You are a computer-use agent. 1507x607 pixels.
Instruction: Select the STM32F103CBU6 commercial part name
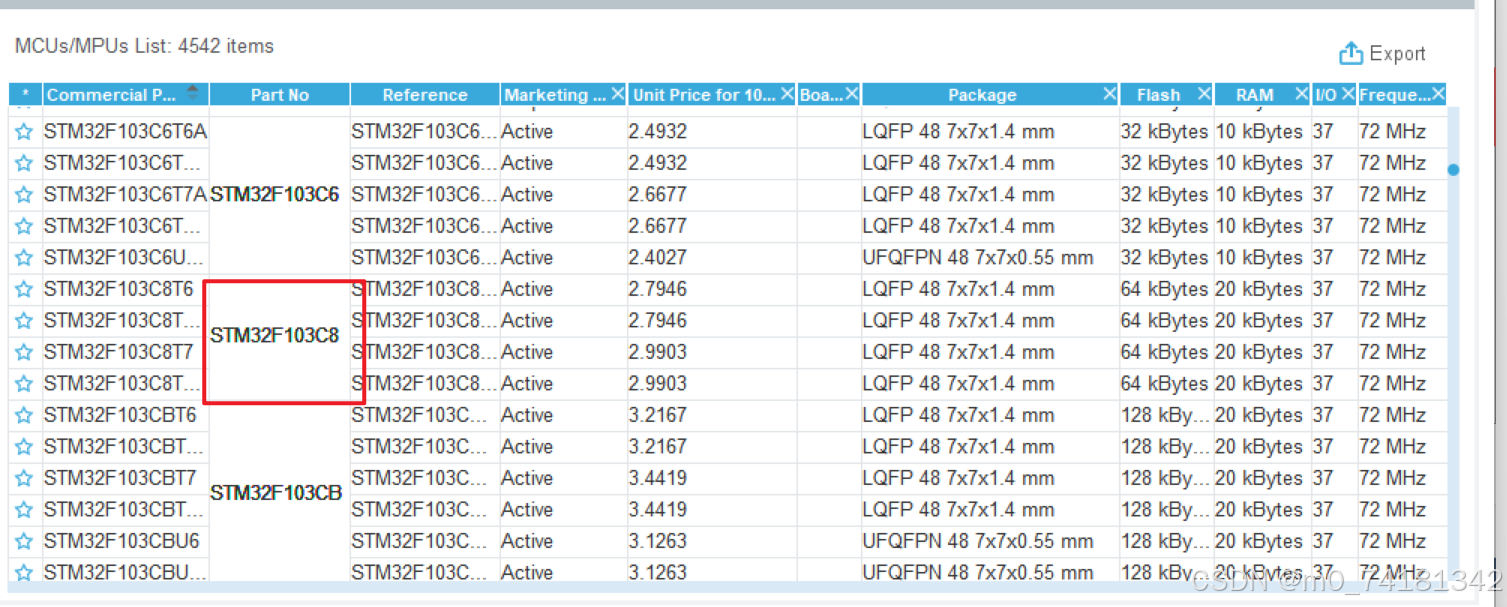pos(122,541)
